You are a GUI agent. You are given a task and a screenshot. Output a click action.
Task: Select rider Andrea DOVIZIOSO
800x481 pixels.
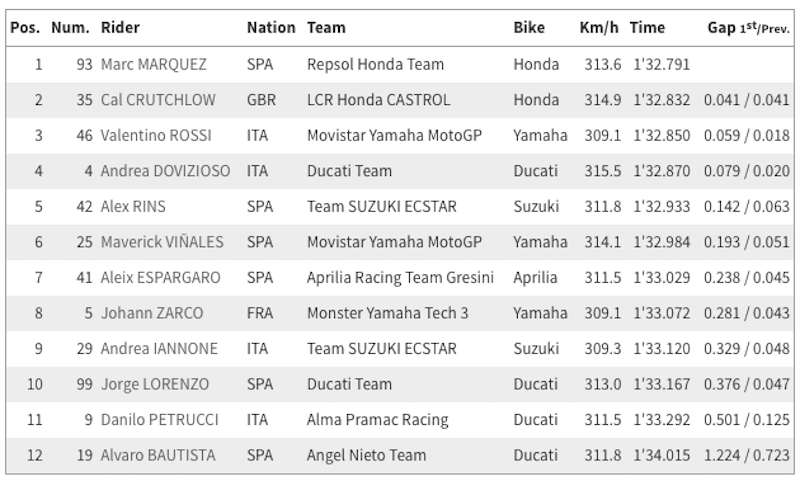coord(165,171)
